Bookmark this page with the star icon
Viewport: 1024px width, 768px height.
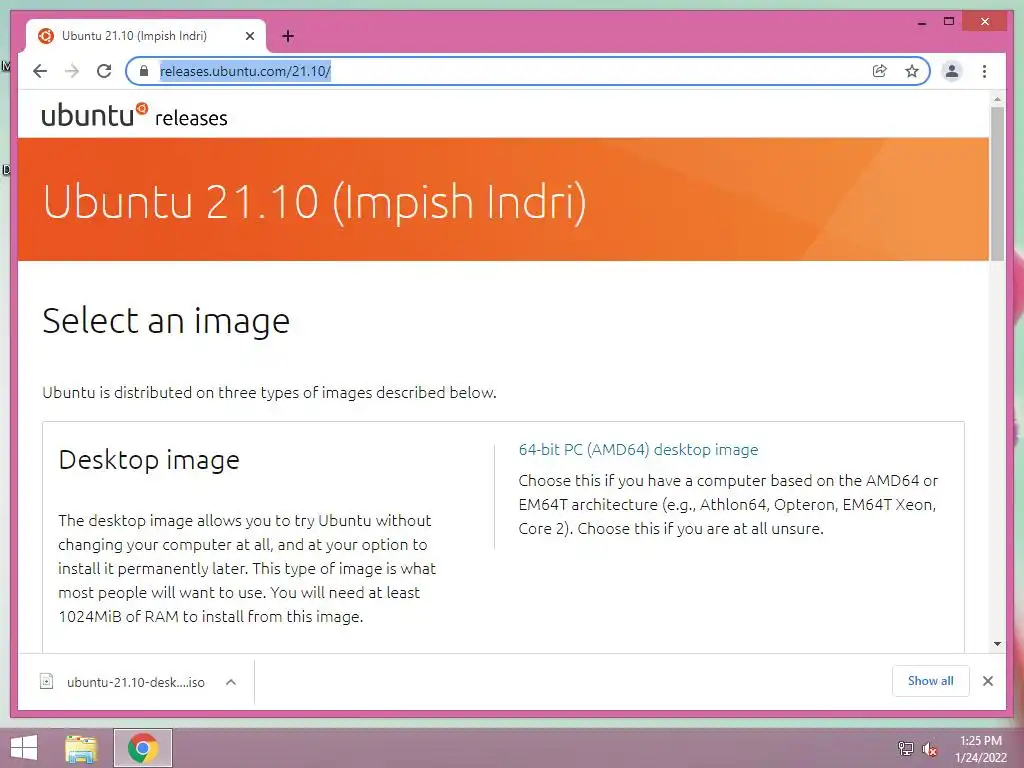[912, 71]
